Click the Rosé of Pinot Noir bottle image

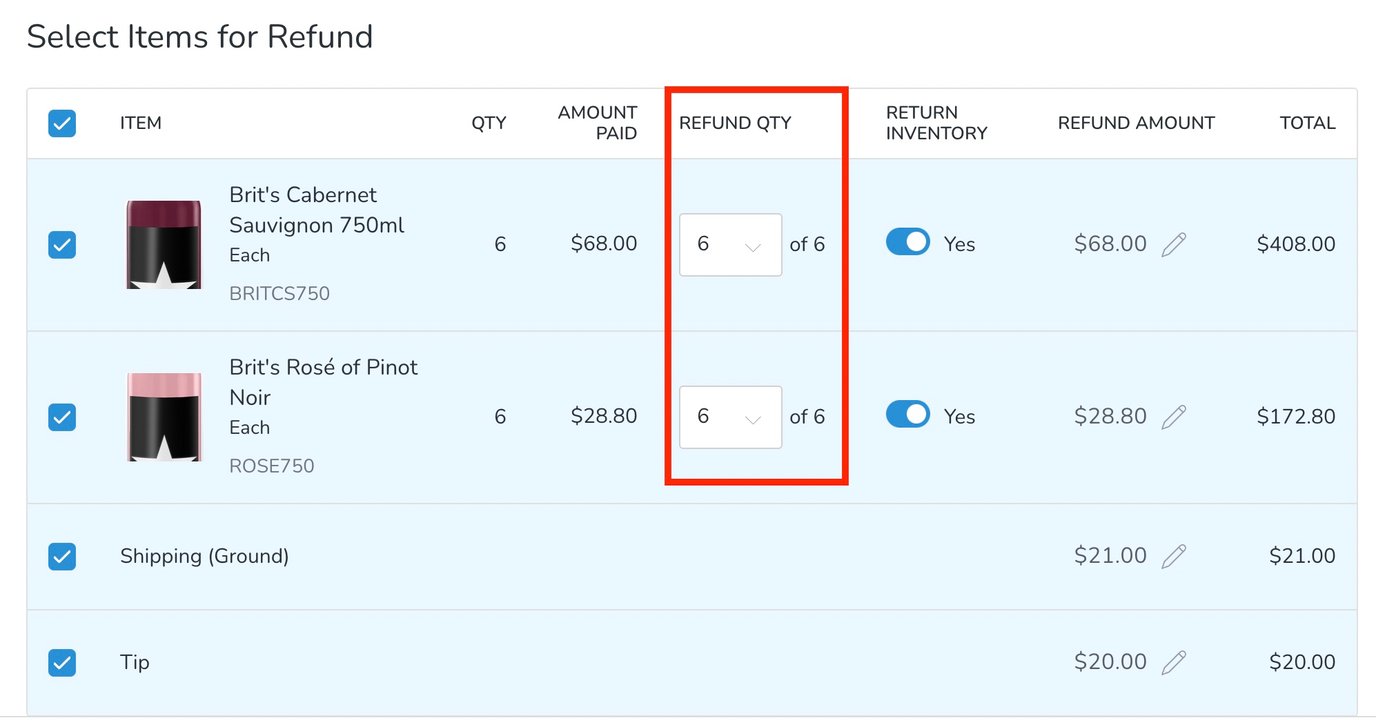tap(163, 417)
